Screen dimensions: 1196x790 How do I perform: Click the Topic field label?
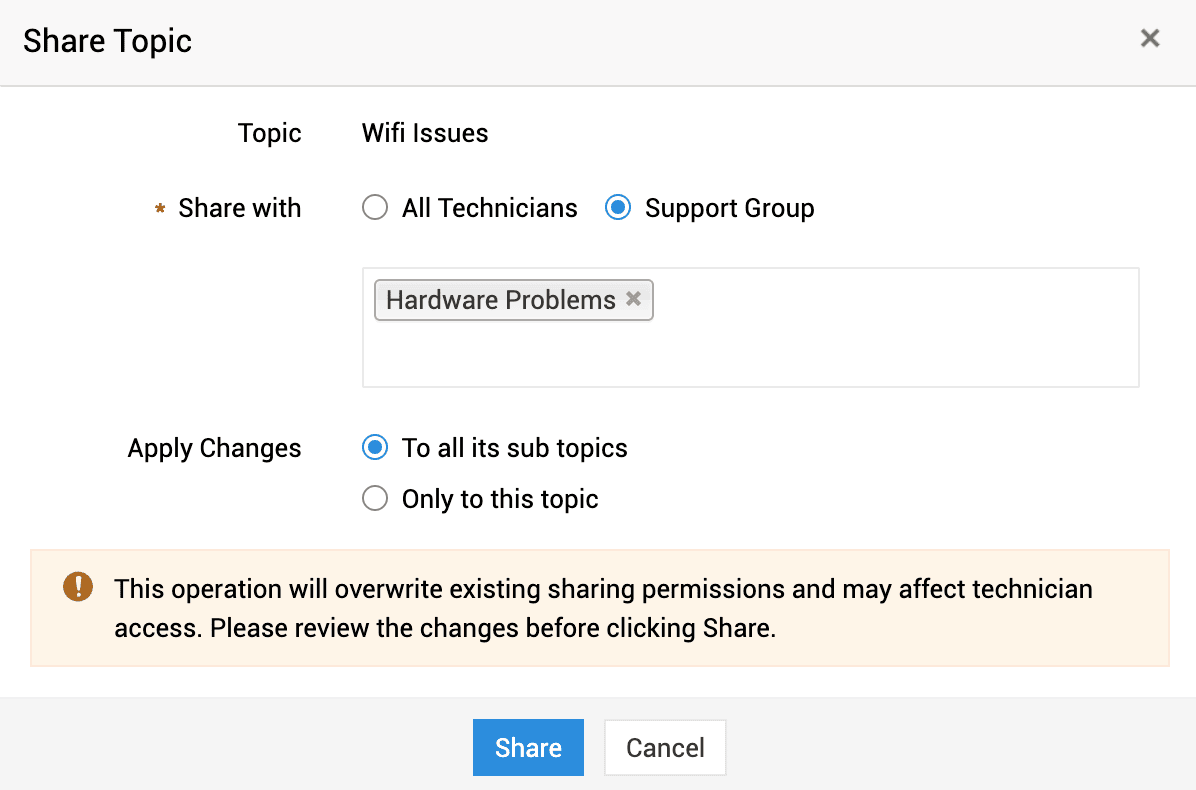coord(269,133)
